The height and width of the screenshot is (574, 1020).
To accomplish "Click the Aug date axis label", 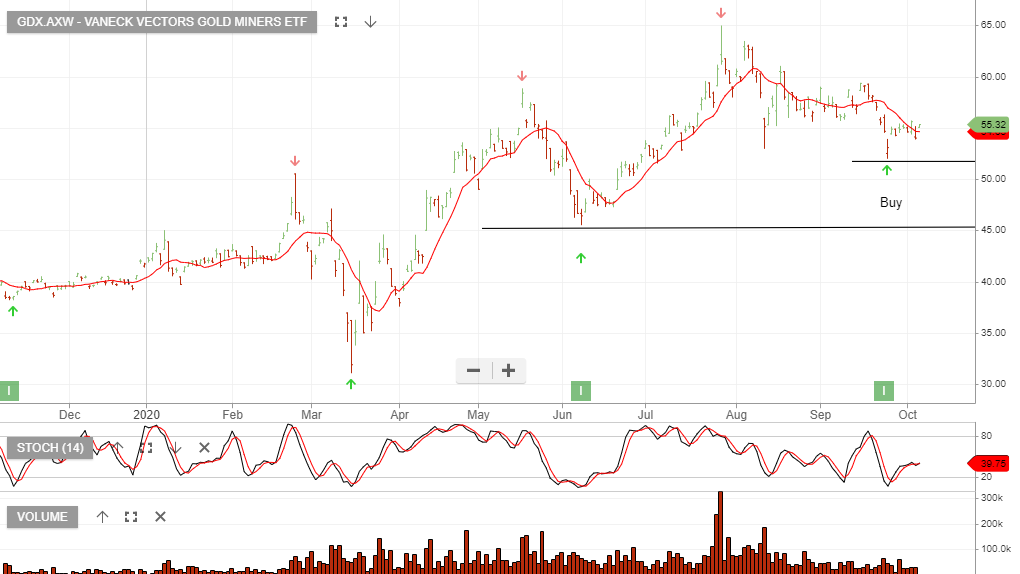I will 736,415.
